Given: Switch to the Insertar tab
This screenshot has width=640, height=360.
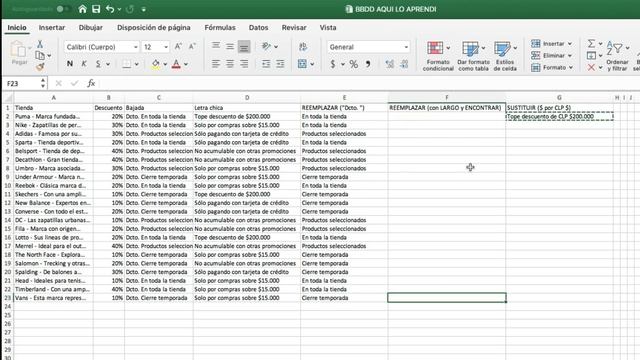Looking at the screenshot, I should [x=52, y=27].
